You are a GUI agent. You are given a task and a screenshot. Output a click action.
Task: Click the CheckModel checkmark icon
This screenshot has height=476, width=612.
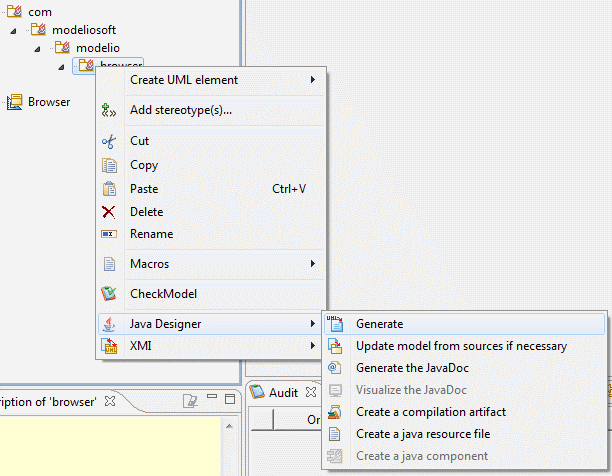(x=109, y=293)
